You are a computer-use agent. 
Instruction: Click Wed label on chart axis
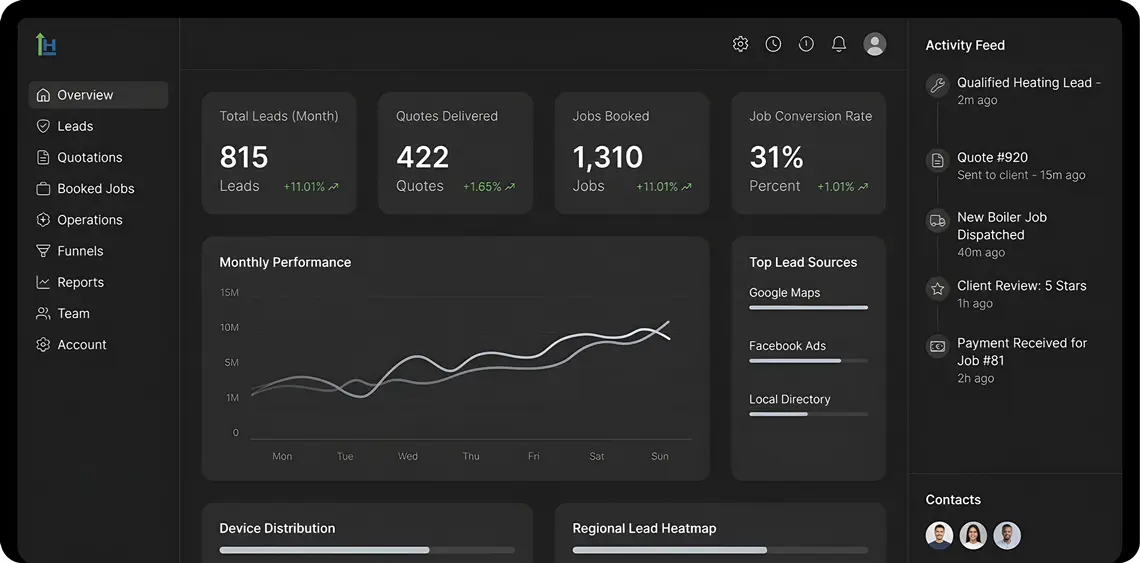[x=408, y=456]
